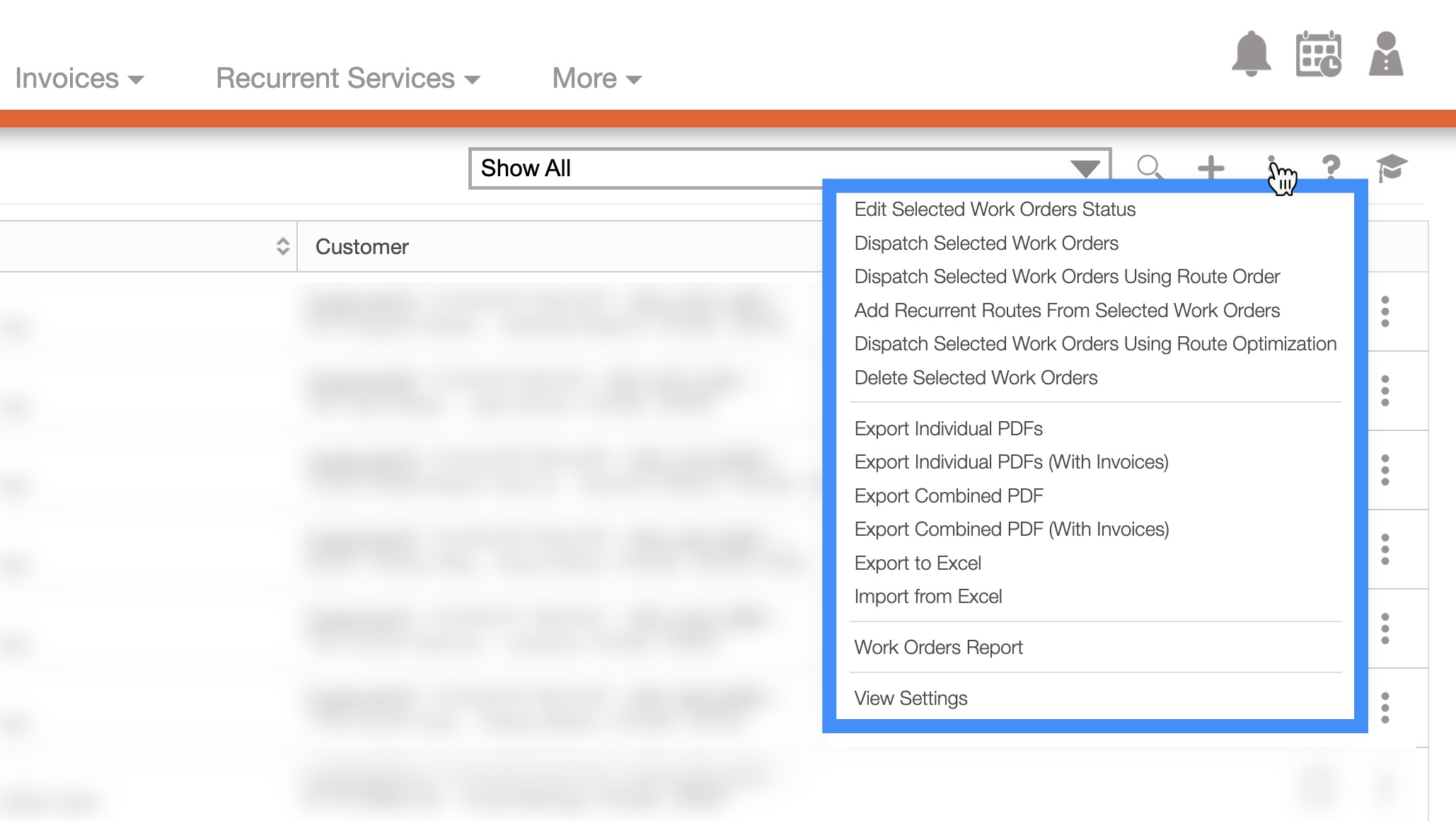The height and width of the screenshot is (821, 1456).
Task: Click the plus icon to add work order
Action: pos(1211,168)
